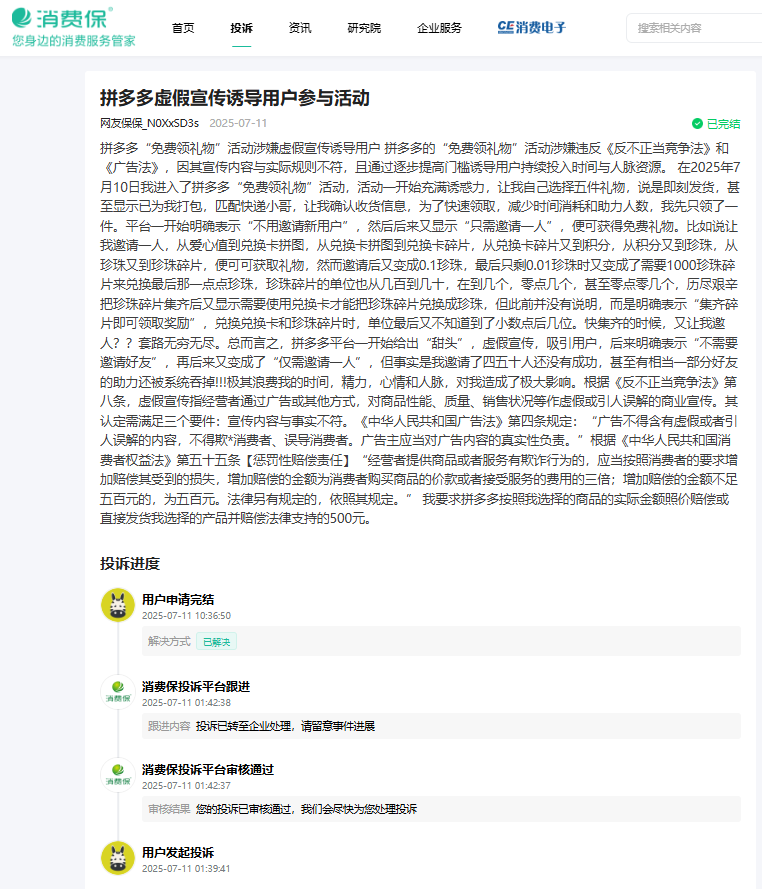
Task: Click timestamp 2025-07-11 10:36:50
Action: pos(187,616)
